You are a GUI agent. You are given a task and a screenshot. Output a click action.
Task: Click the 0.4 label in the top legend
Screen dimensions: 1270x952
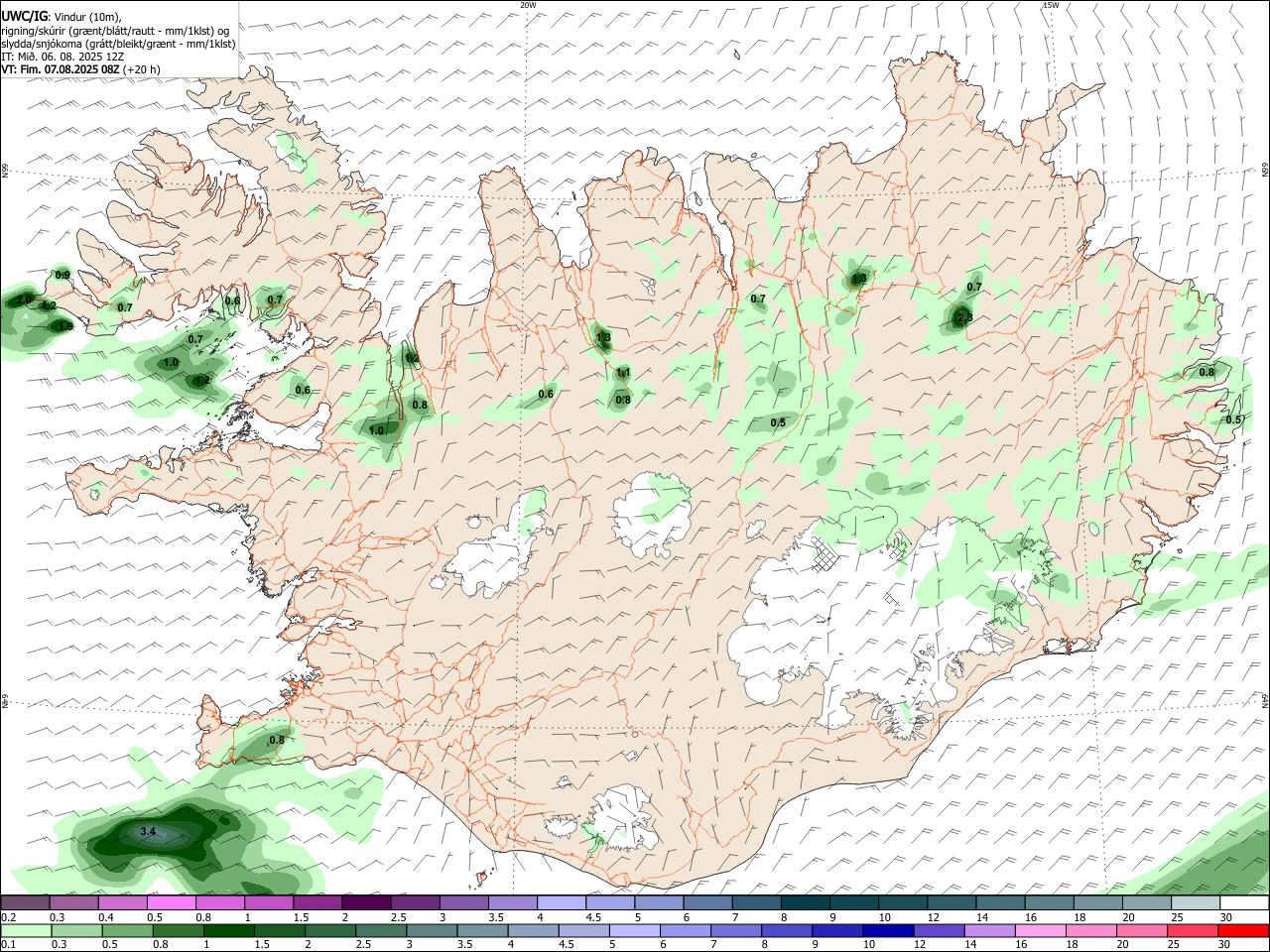click(x=106, y=917)
